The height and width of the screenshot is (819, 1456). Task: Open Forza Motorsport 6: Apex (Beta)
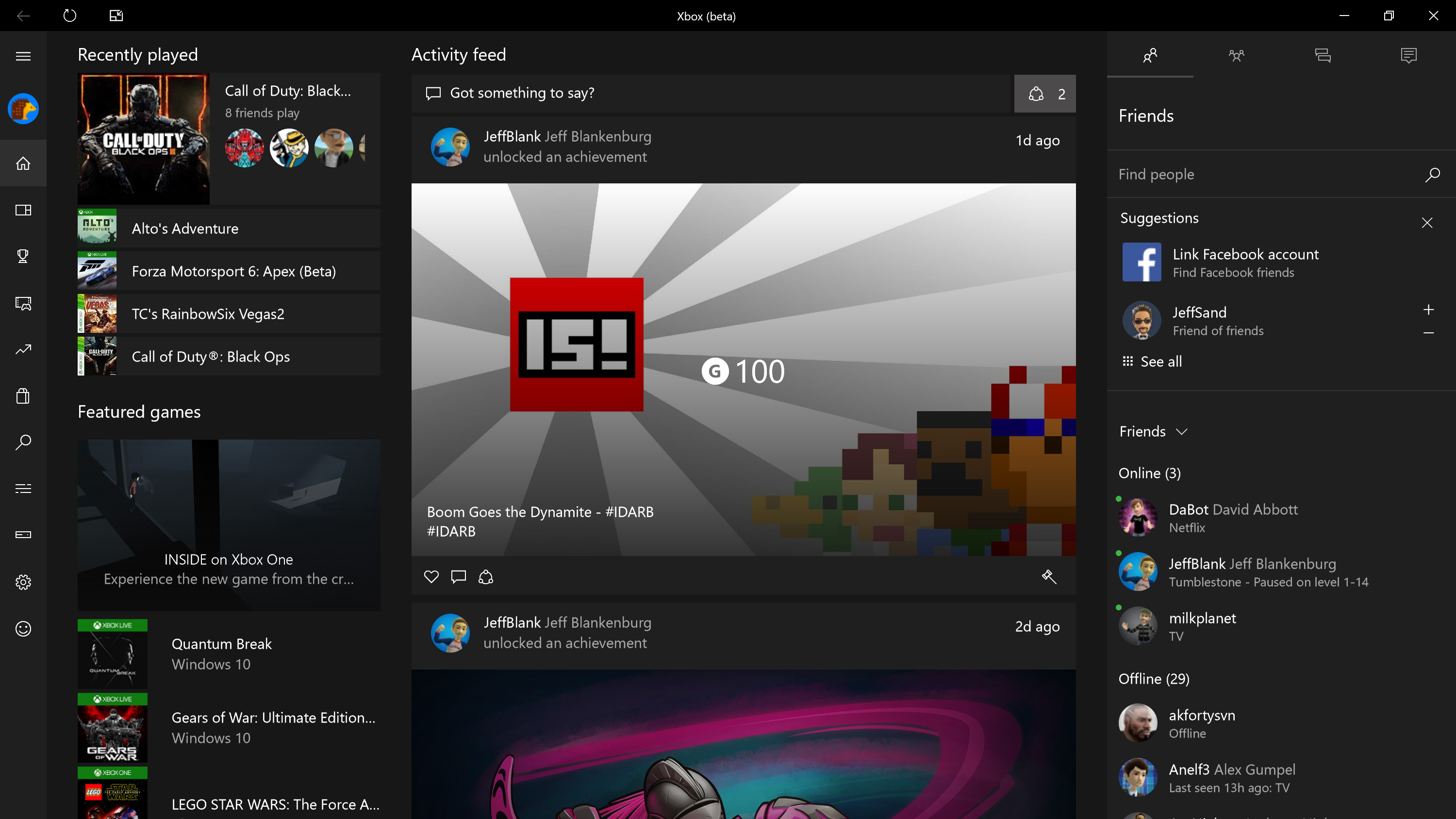pos(229,271)
